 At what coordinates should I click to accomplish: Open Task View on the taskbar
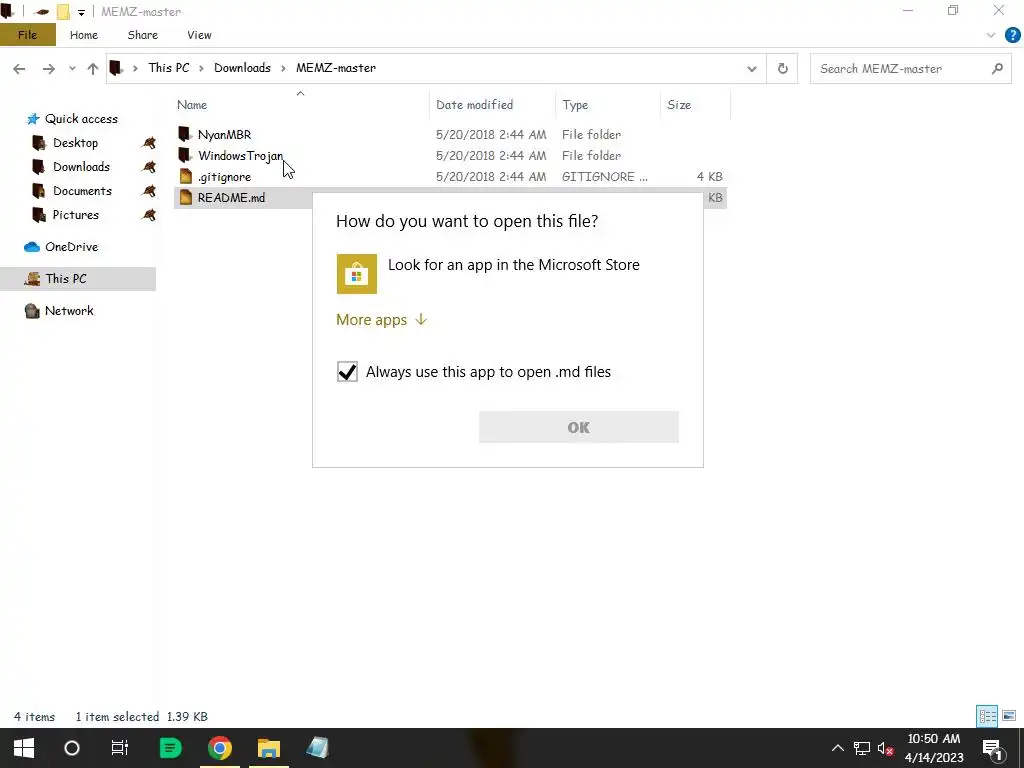[x=120, y=748]
